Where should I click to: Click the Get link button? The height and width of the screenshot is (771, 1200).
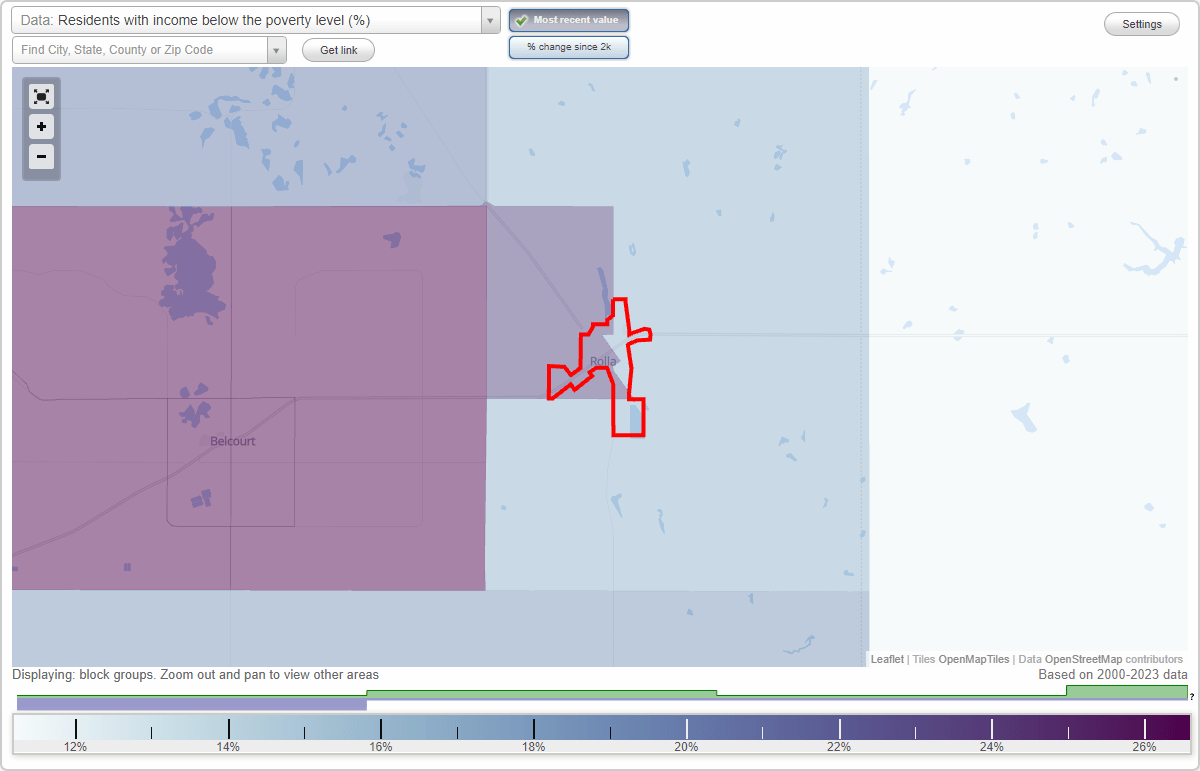pyautogui.click(x=338, y=49)
